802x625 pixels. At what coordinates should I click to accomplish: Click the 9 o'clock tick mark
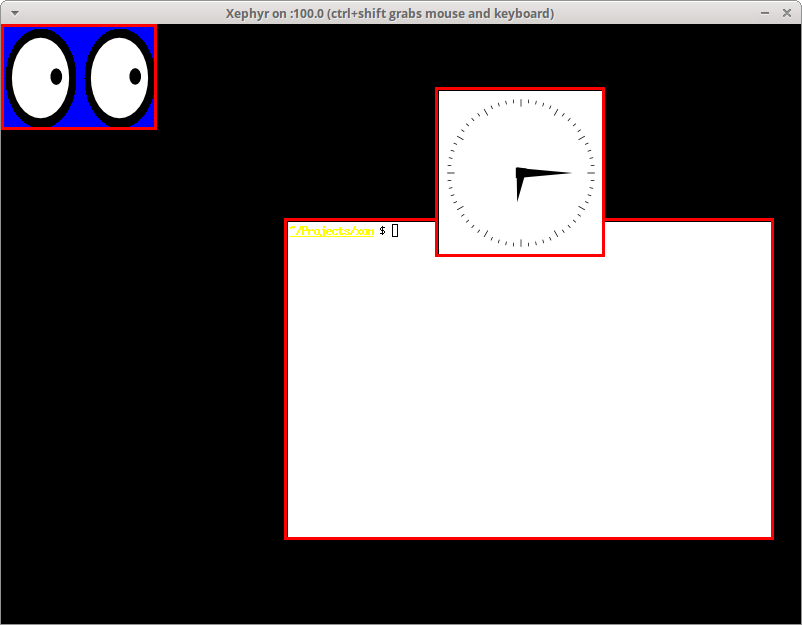[451, 173]
